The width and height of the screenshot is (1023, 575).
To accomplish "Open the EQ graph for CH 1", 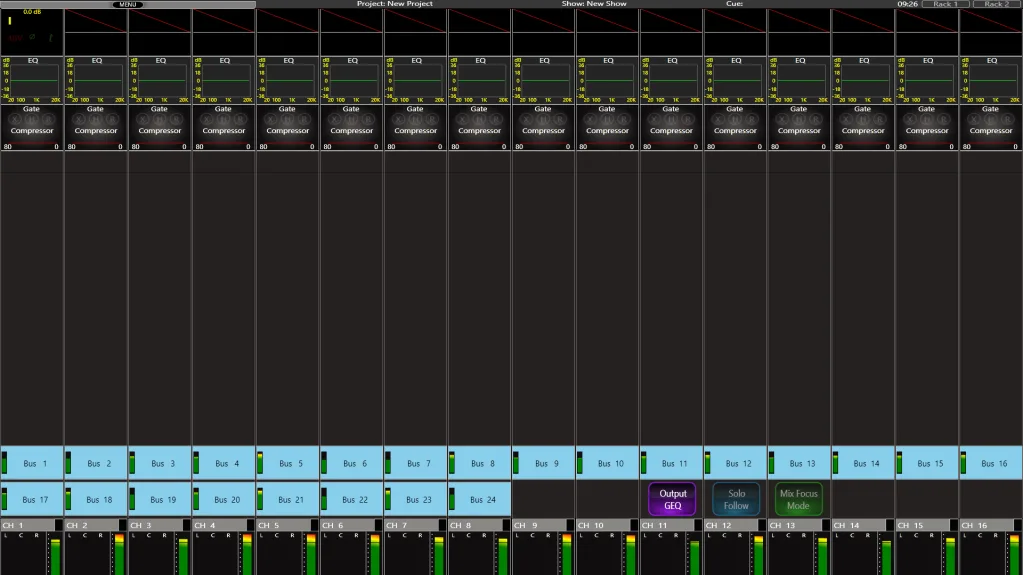I will [32, 80].
